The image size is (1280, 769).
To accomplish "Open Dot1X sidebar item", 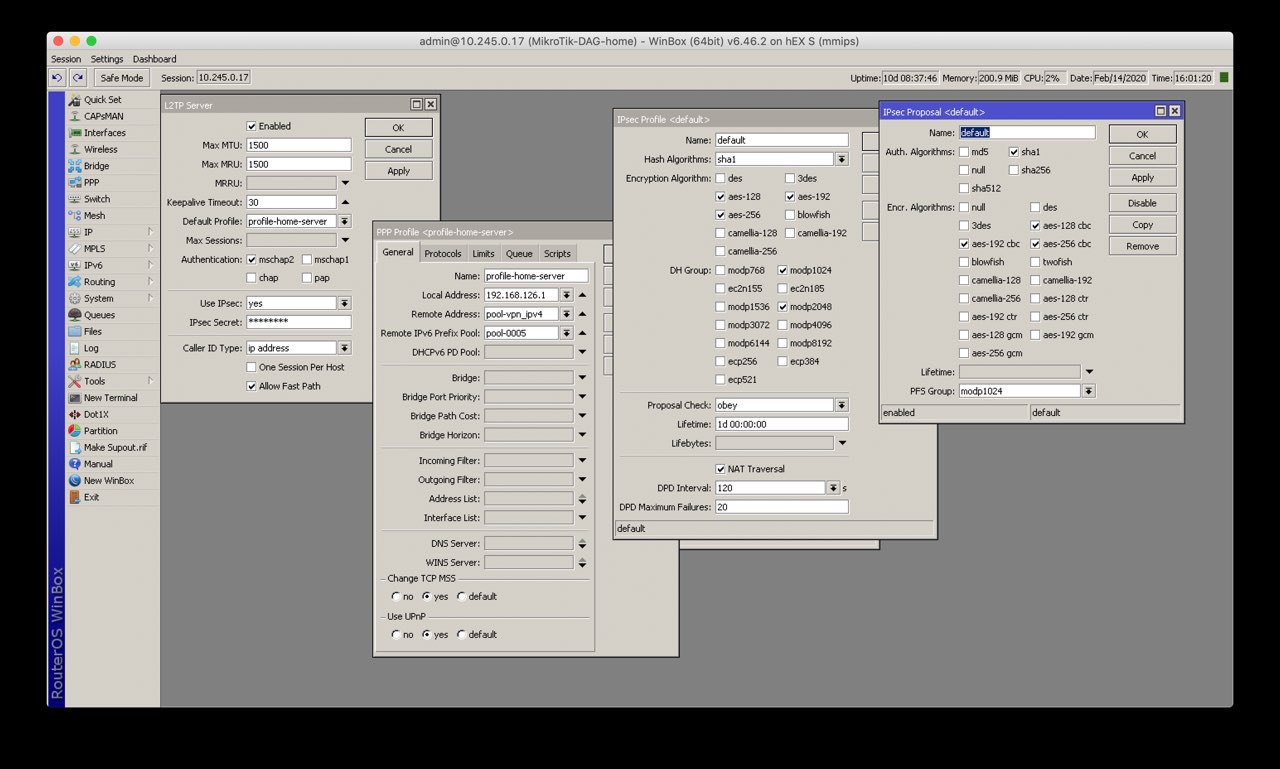I will tap(97, 414).
